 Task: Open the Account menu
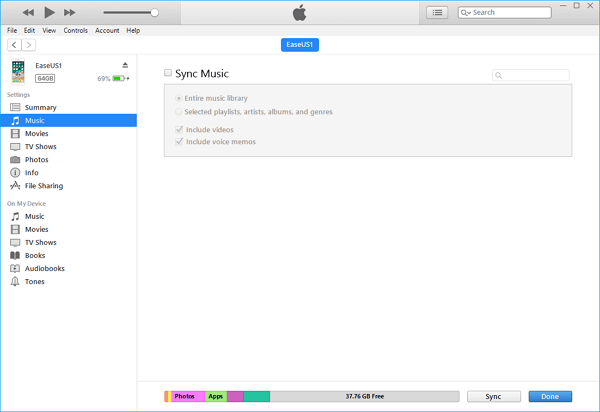[x=107, y=31]
